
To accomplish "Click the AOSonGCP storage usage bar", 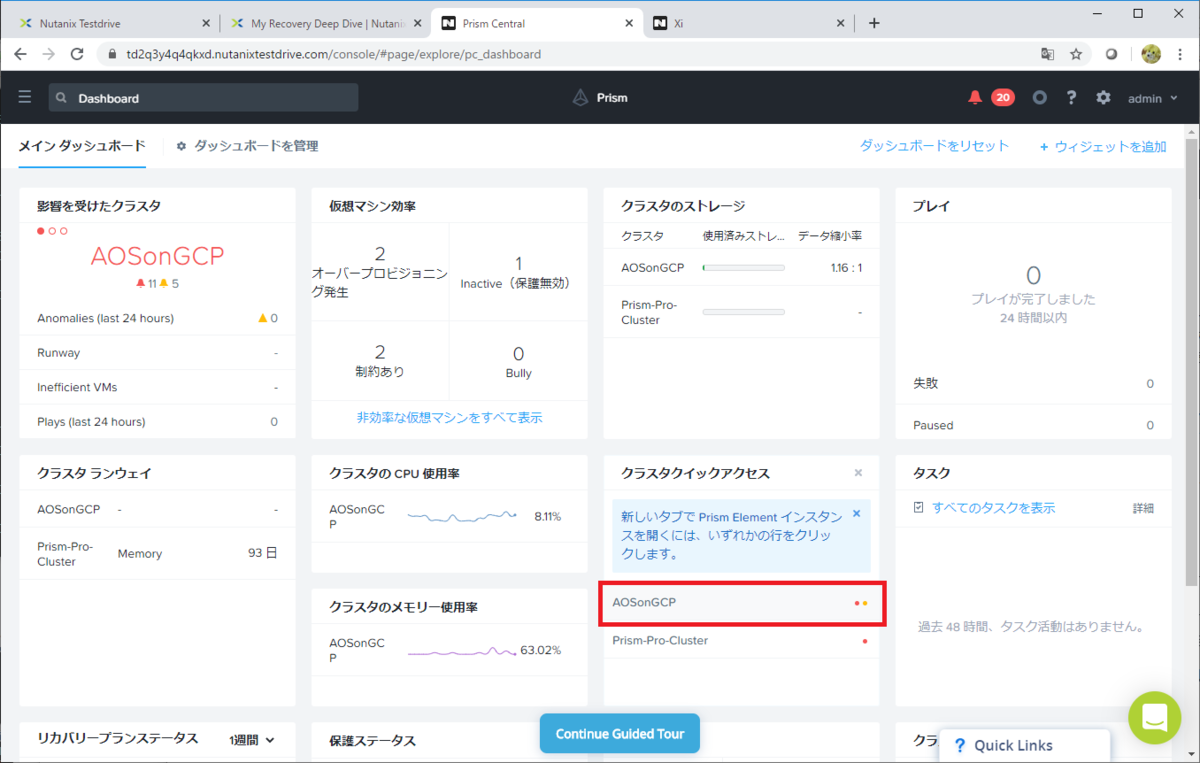I will (743, 268).
